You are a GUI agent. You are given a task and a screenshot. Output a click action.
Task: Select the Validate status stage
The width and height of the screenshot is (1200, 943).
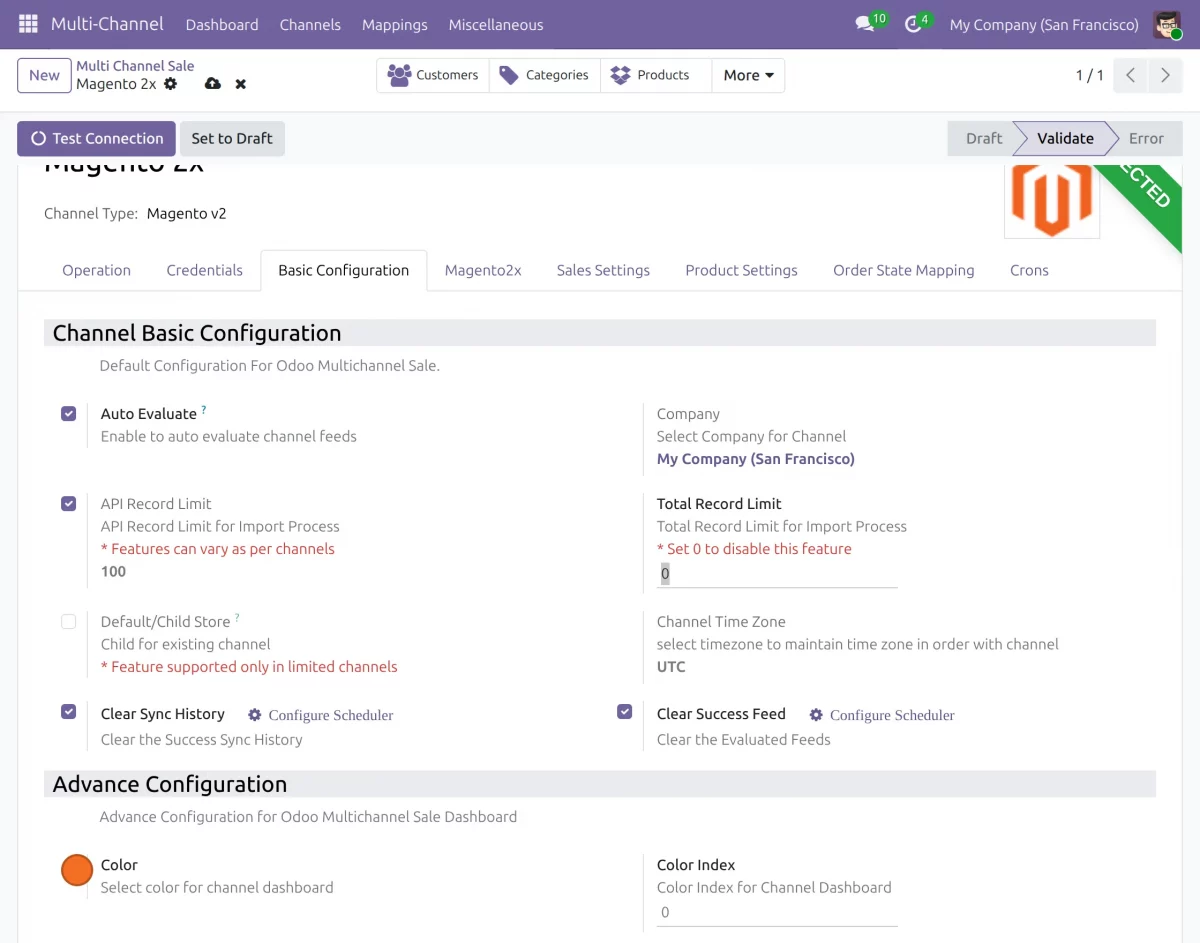(x=1065, y=138)
